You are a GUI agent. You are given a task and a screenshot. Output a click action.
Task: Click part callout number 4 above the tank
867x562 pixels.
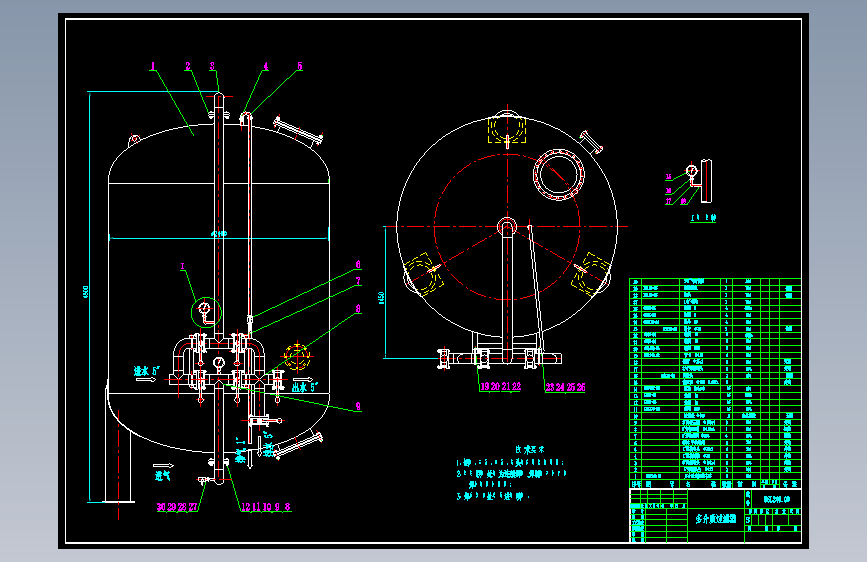point(266,66)
